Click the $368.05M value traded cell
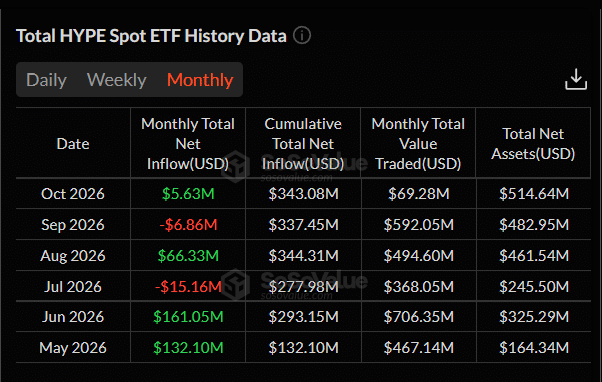The width and height of the screenshot is (602, 382). tap(418, 287)
